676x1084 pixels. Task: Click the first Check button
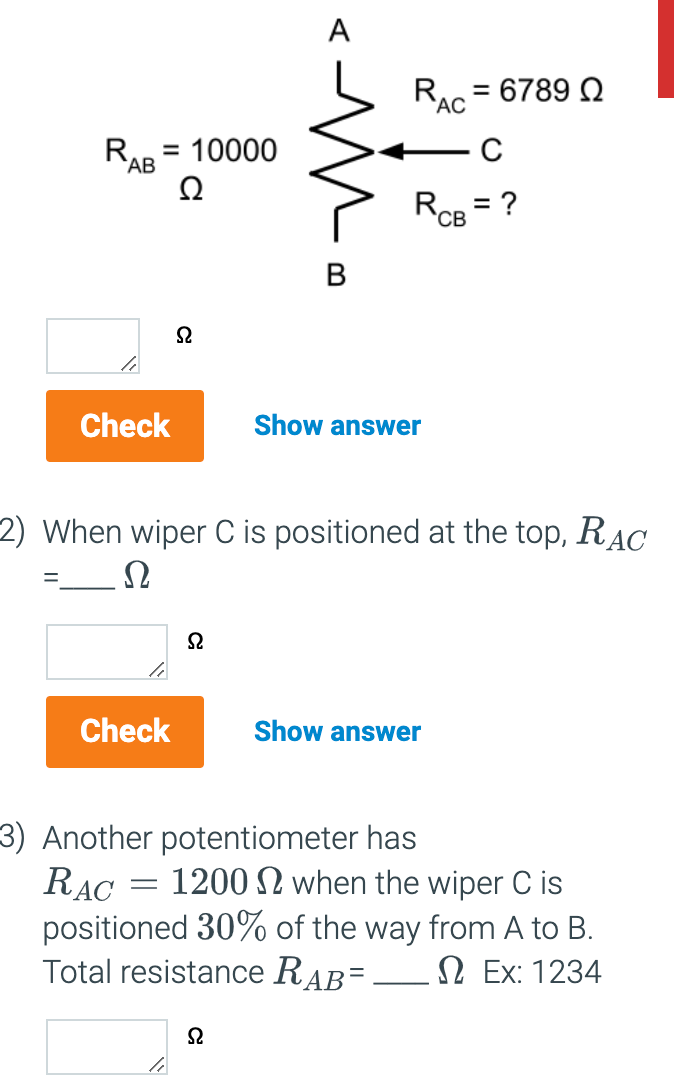[124, 426]
